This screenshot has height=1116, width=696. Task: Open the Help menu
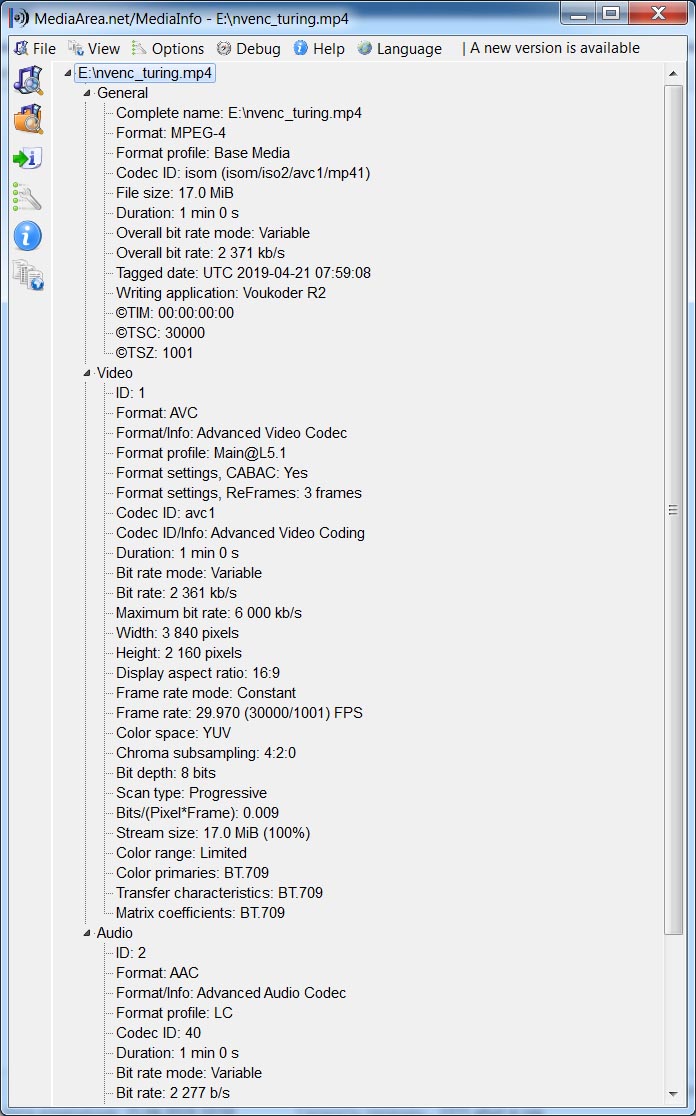(319, 48)
